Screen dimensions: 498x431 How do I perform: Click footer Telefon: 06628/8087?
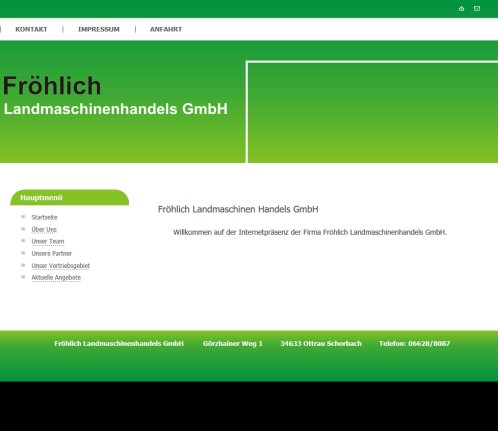[415, 344]
